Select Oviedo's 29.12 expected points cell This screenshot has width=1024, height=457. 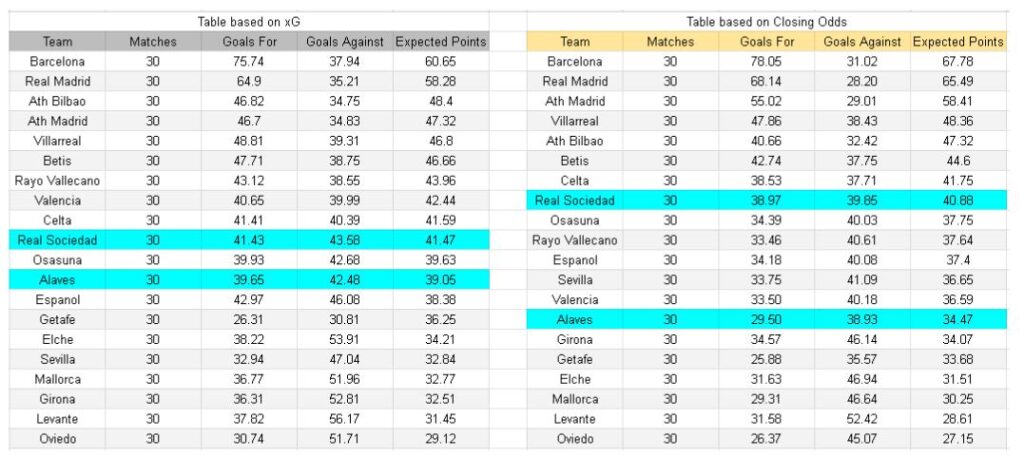coord(440,438)
